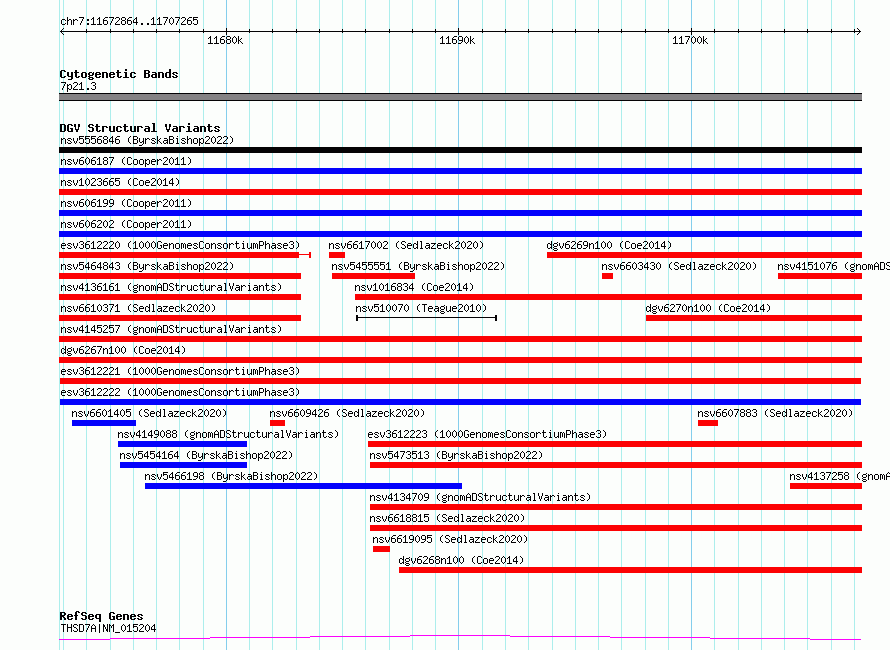This screenshot has width=890, height=650.
Task: Click the 11700k ruler tick label
Action: pyautogui.click(x=690, y=40)
